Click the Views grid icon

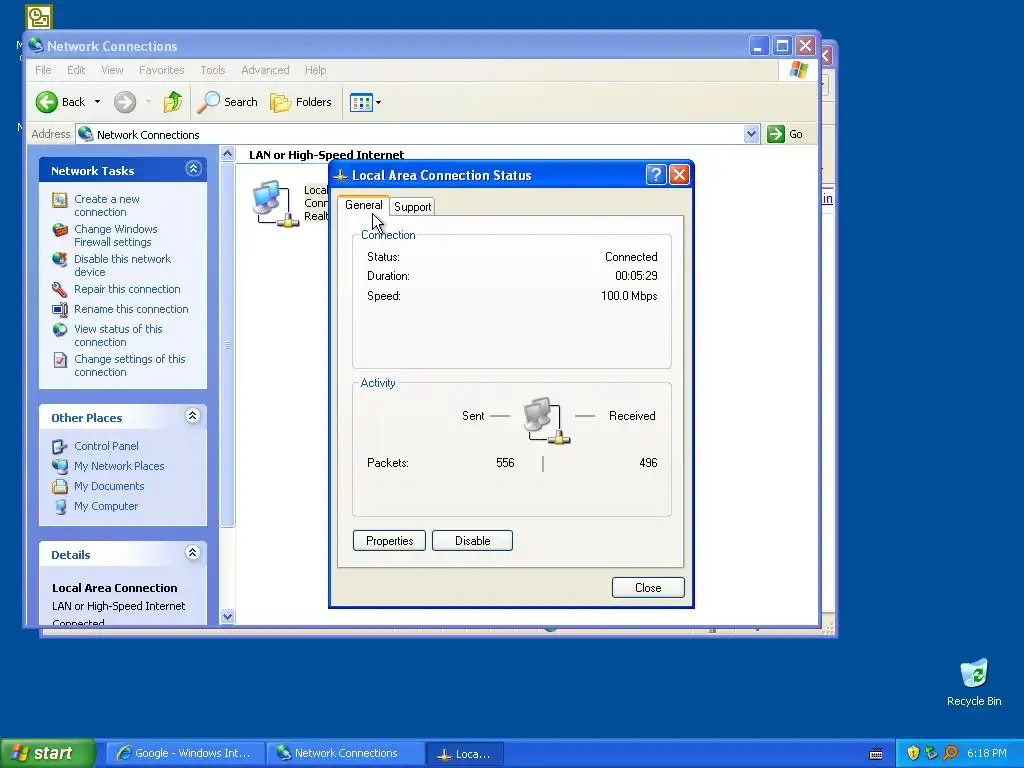point(360,103)
